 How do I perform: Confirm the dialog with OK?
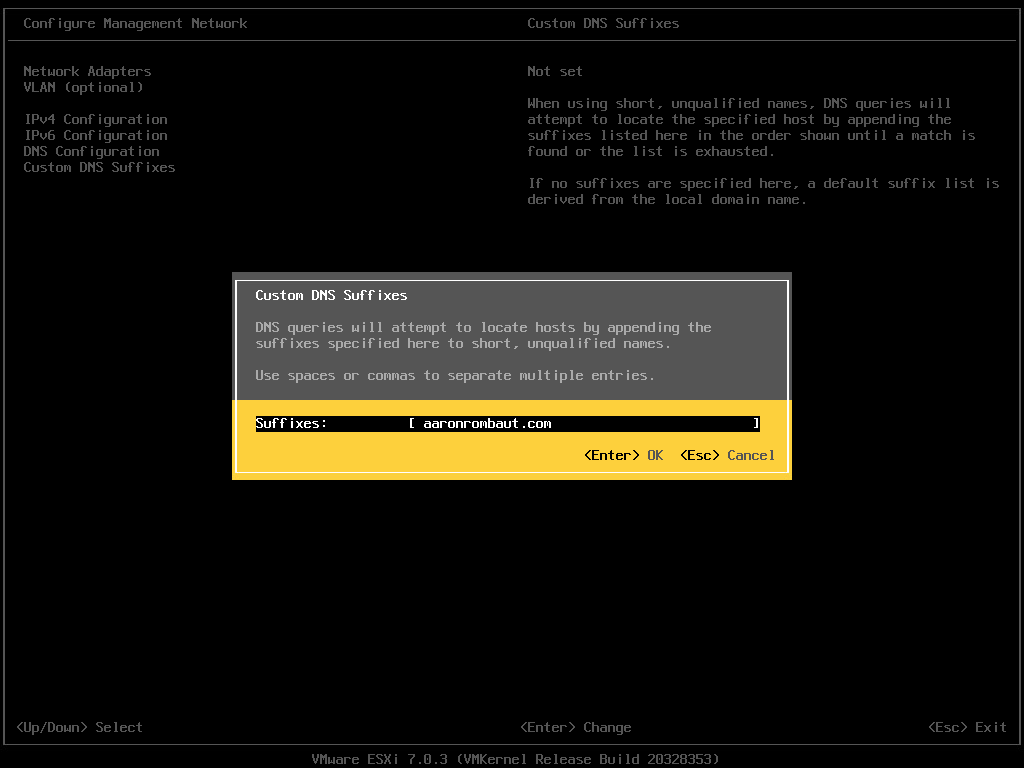point(655,455)
